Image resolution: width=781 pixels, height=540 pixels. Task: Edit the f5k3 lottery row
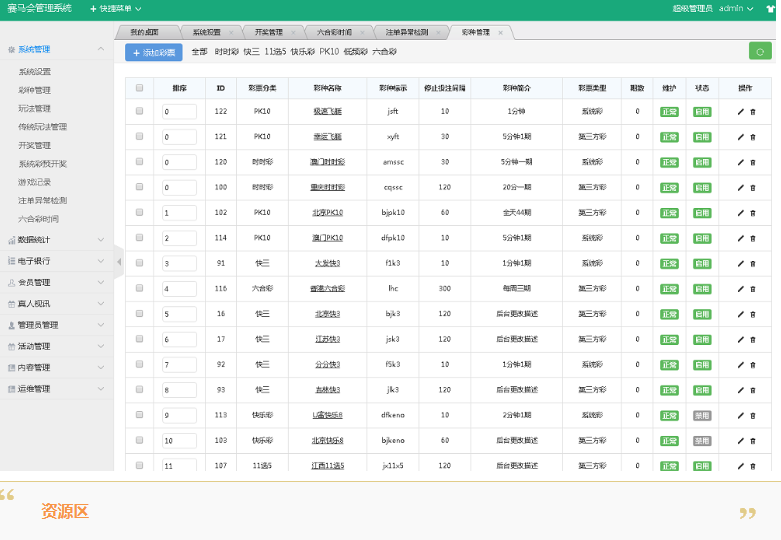coord(741,365)
